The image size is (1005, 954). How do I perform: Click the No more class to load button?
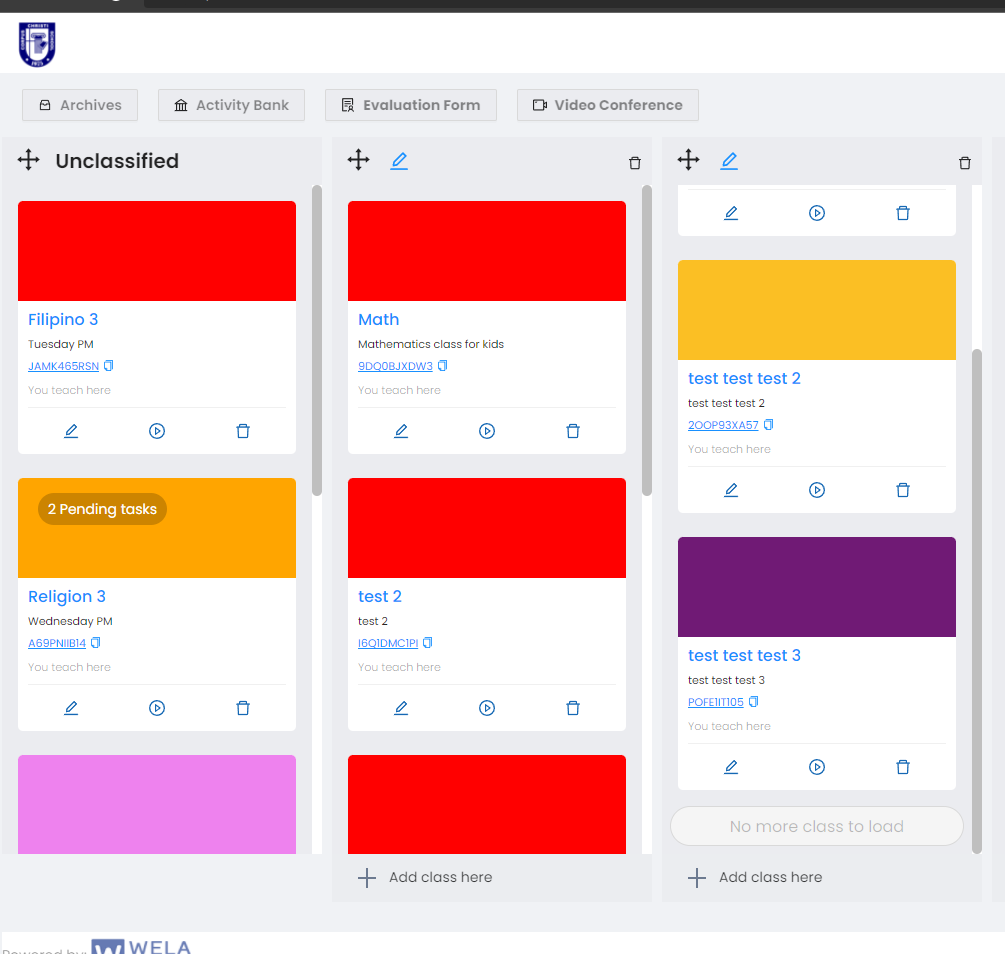(817, 826)
